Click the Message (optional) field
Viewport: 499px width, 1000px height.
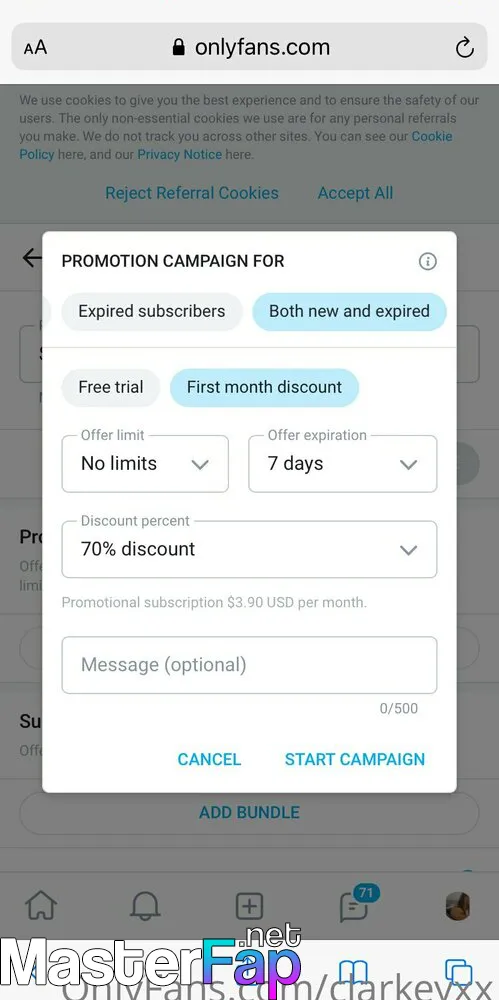pos(250,665)
